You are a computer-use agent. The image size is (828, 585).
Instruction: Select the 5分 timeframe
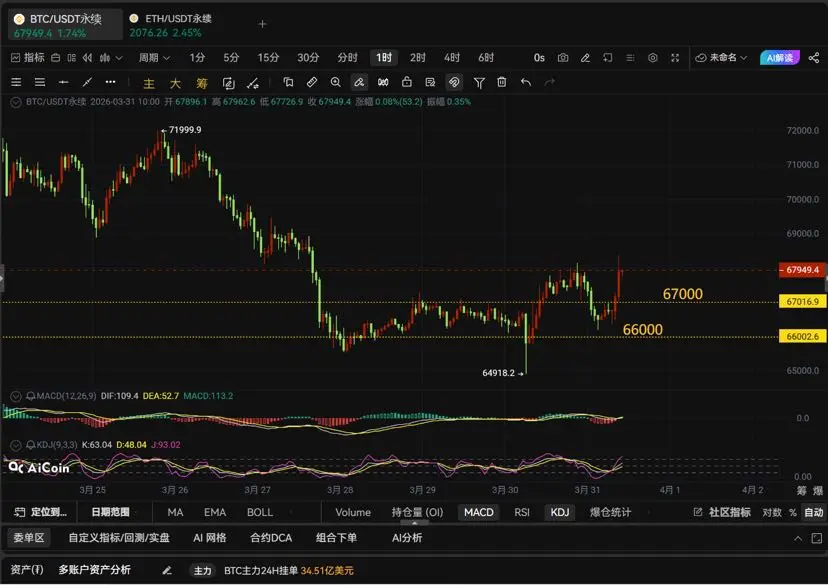tap(231, 58)
